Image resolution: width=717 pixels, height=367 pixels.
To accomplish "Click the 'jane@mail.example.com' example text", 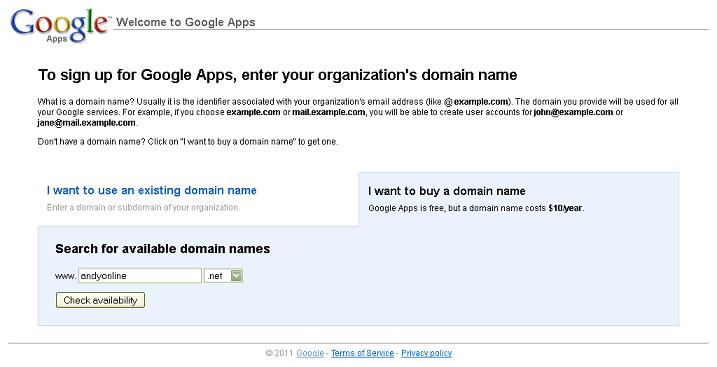I will pyautogui.click(x=86, y=123).
